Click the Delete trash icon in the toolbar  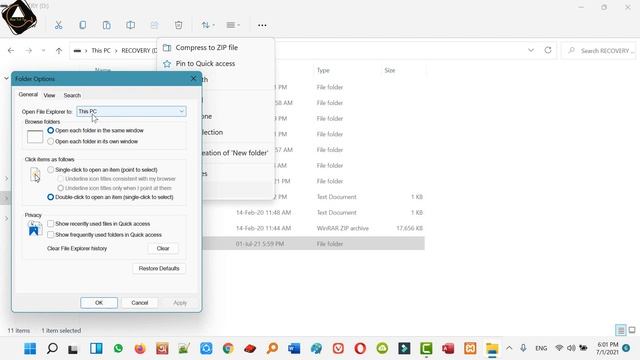[178, 25]
